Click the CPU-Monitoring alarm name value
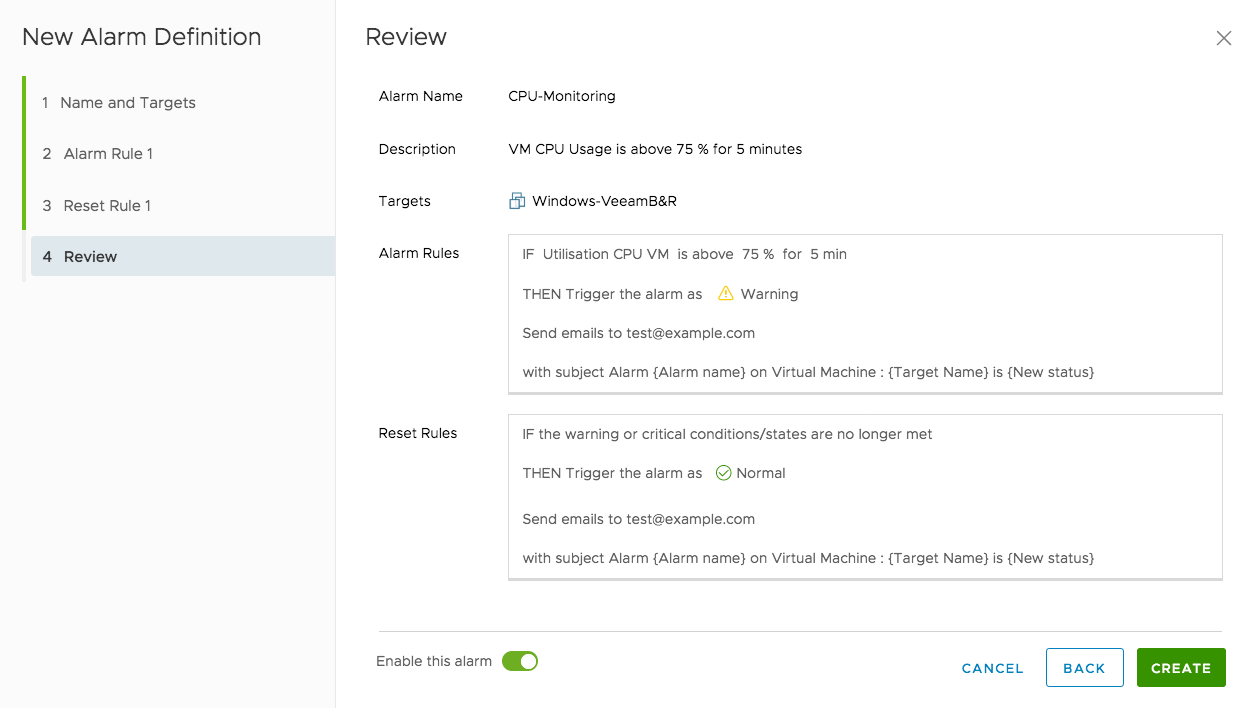1248x708 pixels. (562, 97)
